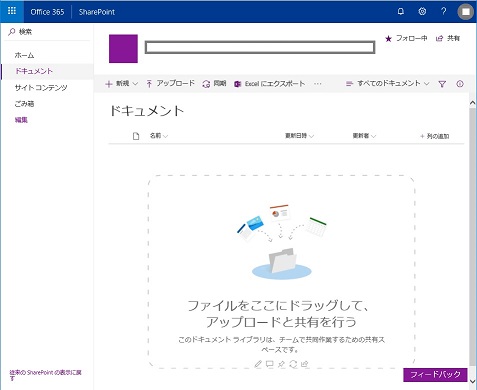Click the scrollbar down arrow
Viewport: 477px width, 390px height.
(473, 381)
